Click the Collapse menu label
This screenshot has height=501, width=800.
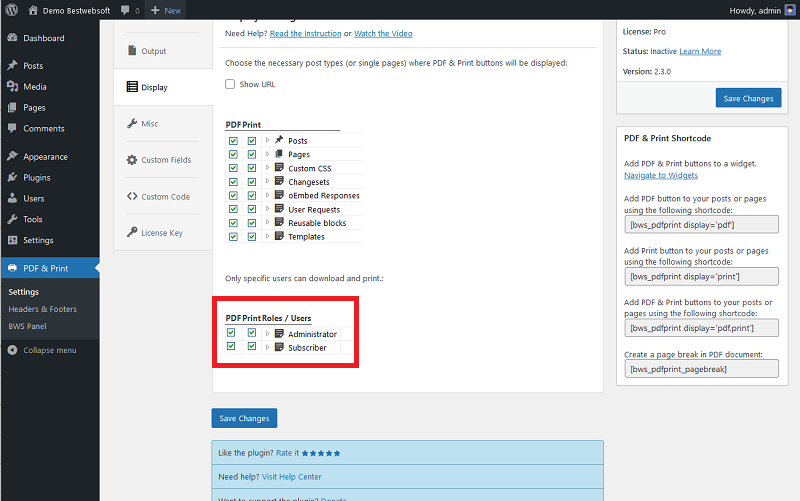(x=50, y=350)
